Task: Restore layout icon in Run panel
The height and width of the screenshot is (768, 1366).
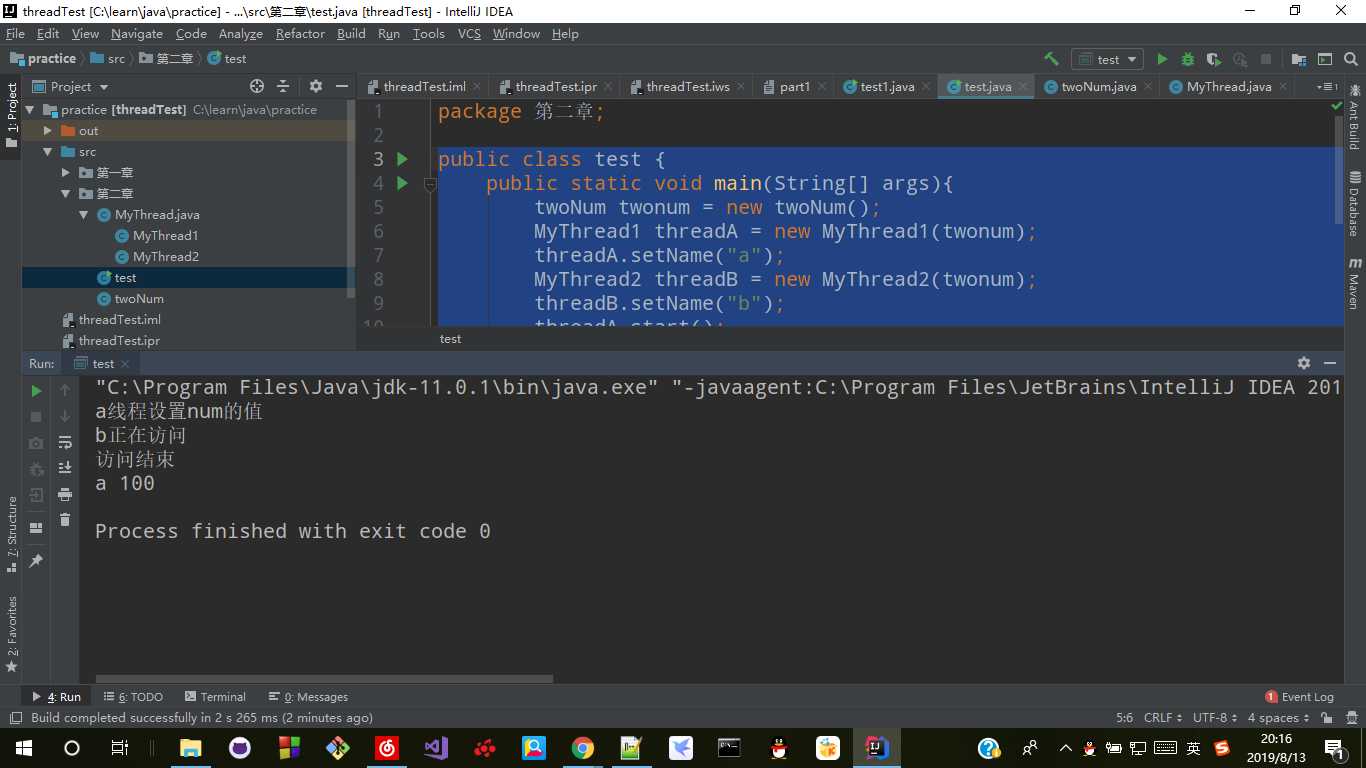Action: click(36, 528)
